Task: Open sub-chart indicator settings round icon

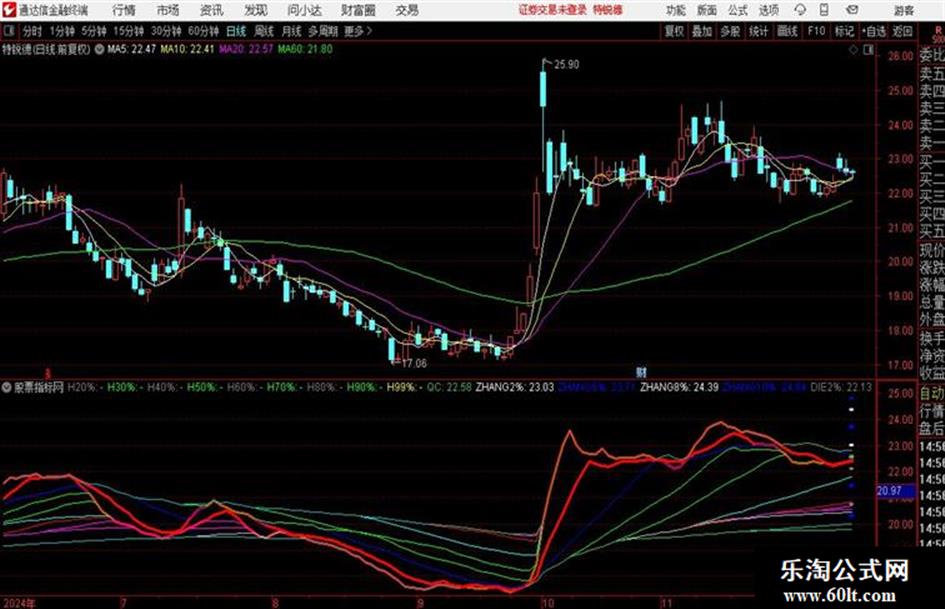Action: [x=7, y=387]
